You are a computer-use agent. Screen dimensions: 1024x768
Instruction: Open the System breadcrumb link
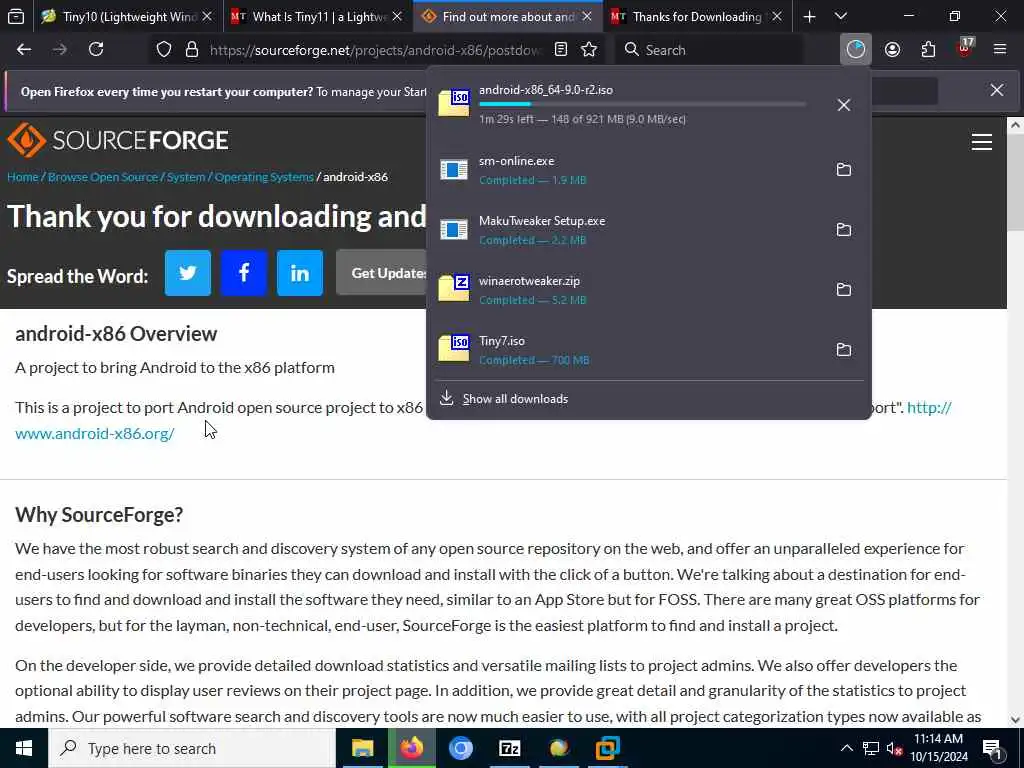[x=186, y=177]
